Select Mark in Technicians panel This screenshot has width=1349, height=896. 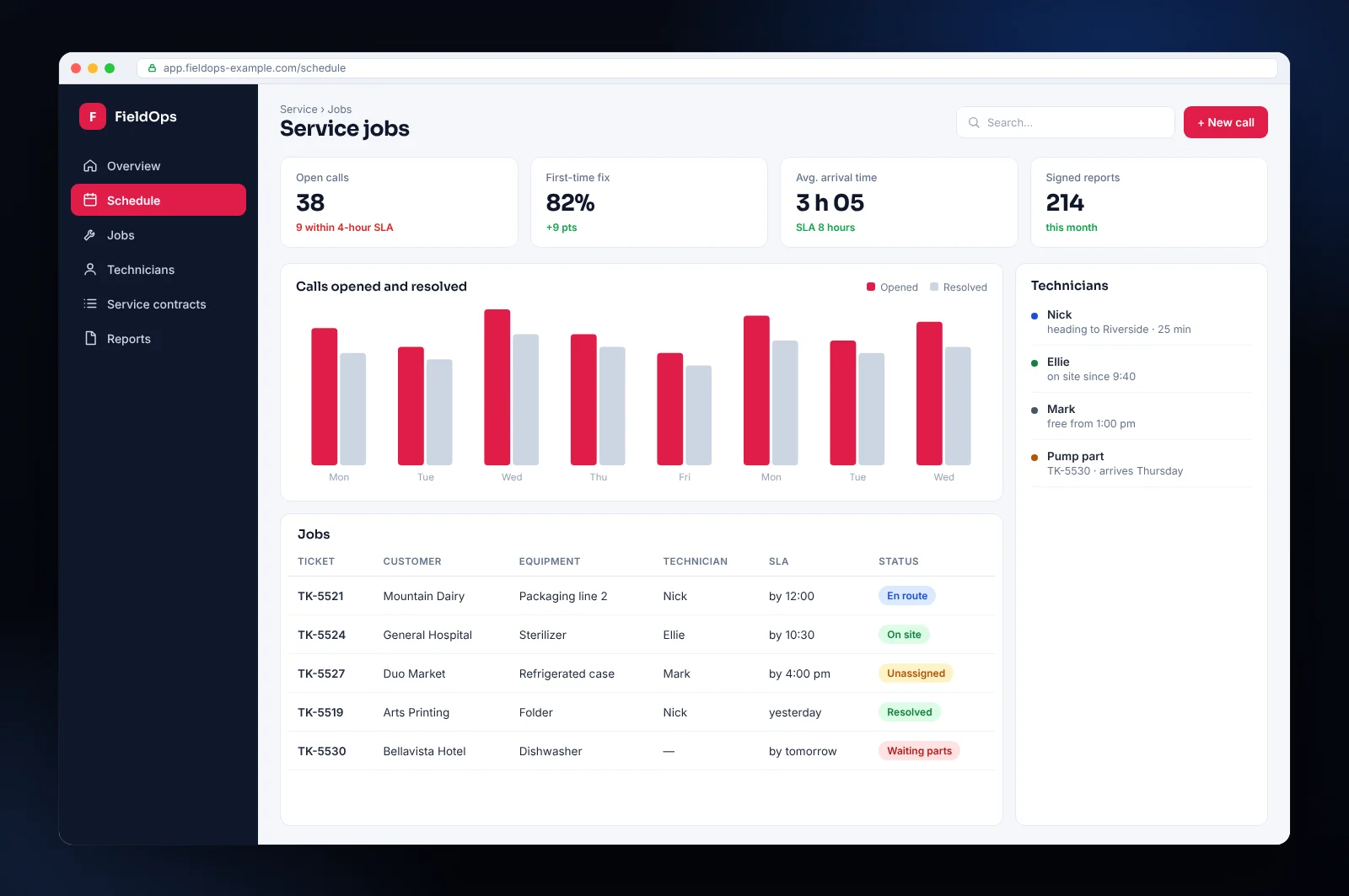pyautogui.click(x=1142, y=416)
